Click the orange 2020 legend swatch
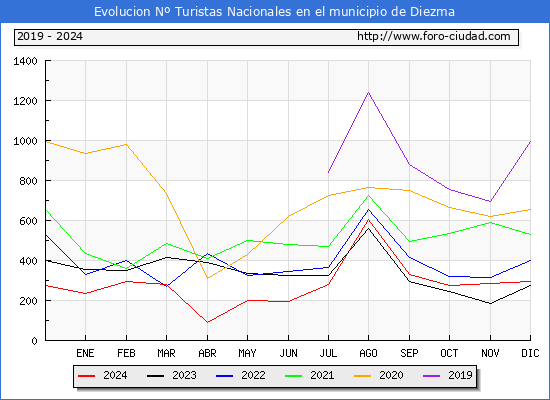550x400 pixels. pyautogui.click(x=363, y=376)
